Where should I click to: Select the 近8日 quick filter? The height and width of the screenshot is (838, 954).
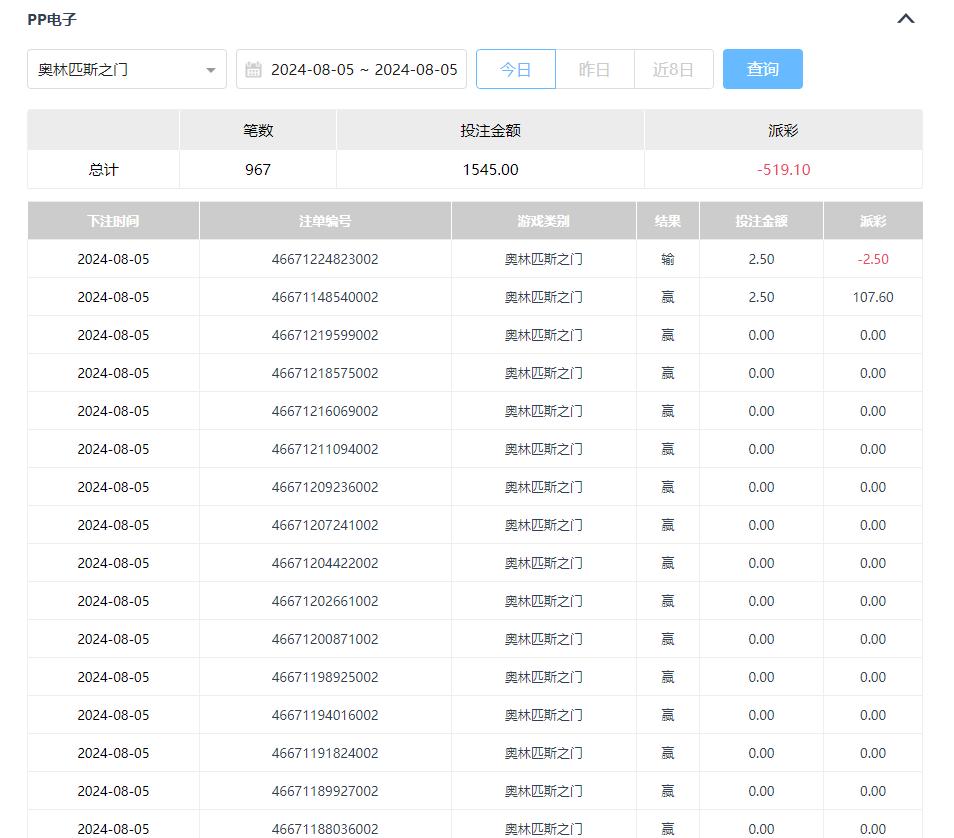[673, 70]
